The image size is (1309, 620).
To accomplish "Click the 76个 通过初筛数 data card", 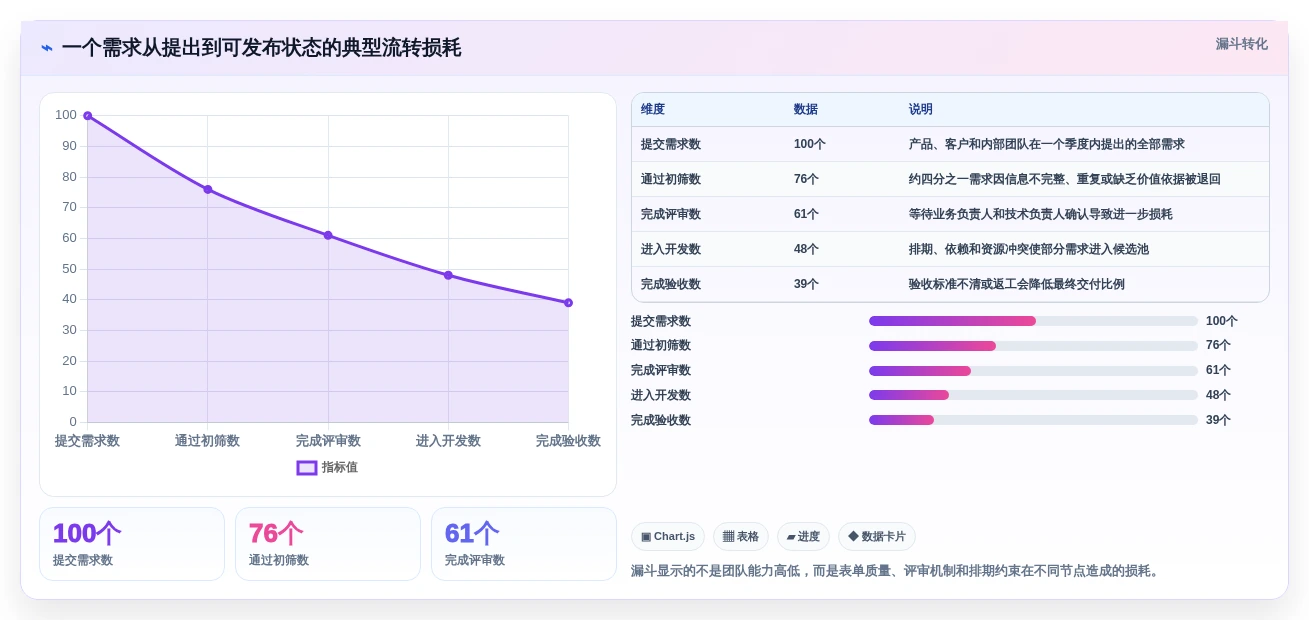I will coord(328,544).
